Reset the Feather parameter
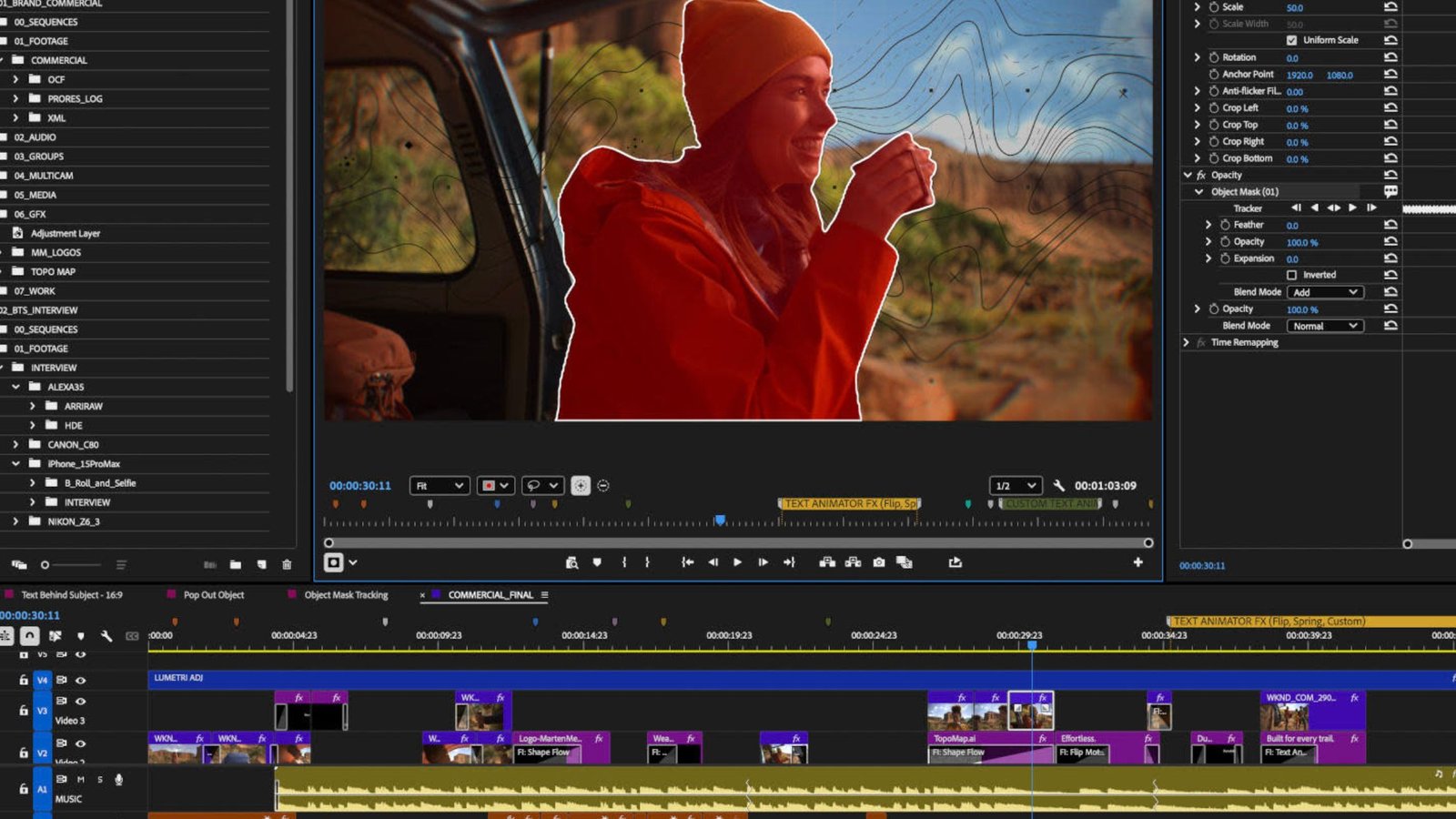Image resolution: width=1456 pixels, height=819 pixels. click(x=1390, y=225)
